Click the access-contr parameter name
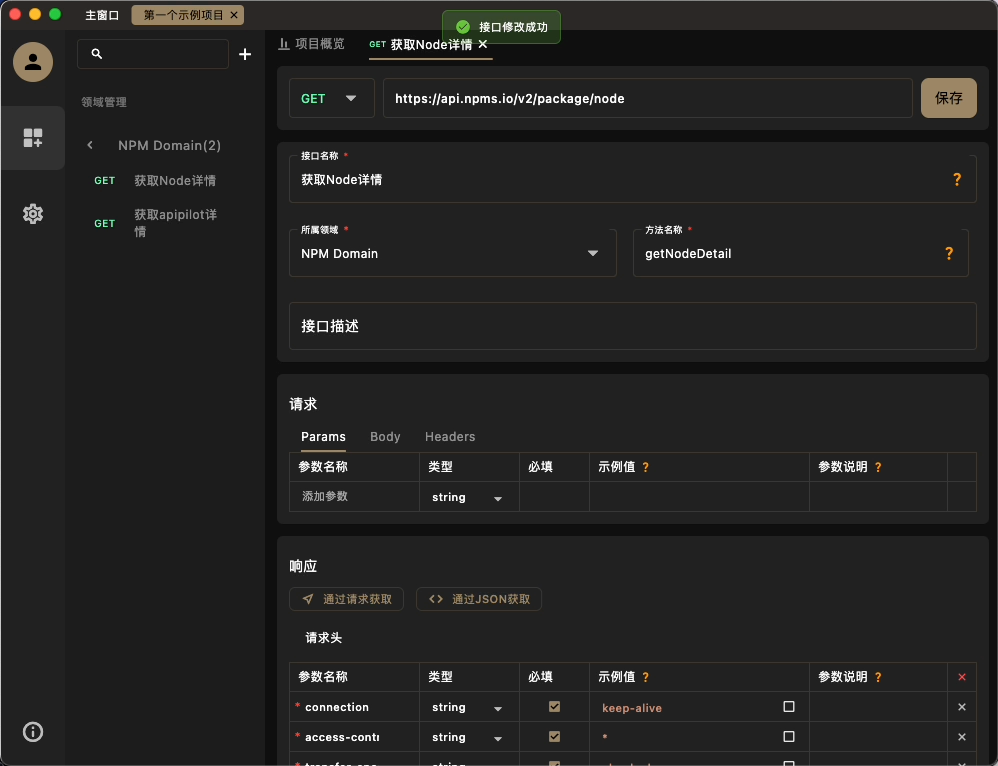The height and width of the screenshot is (766, 998). pos(342,737)
